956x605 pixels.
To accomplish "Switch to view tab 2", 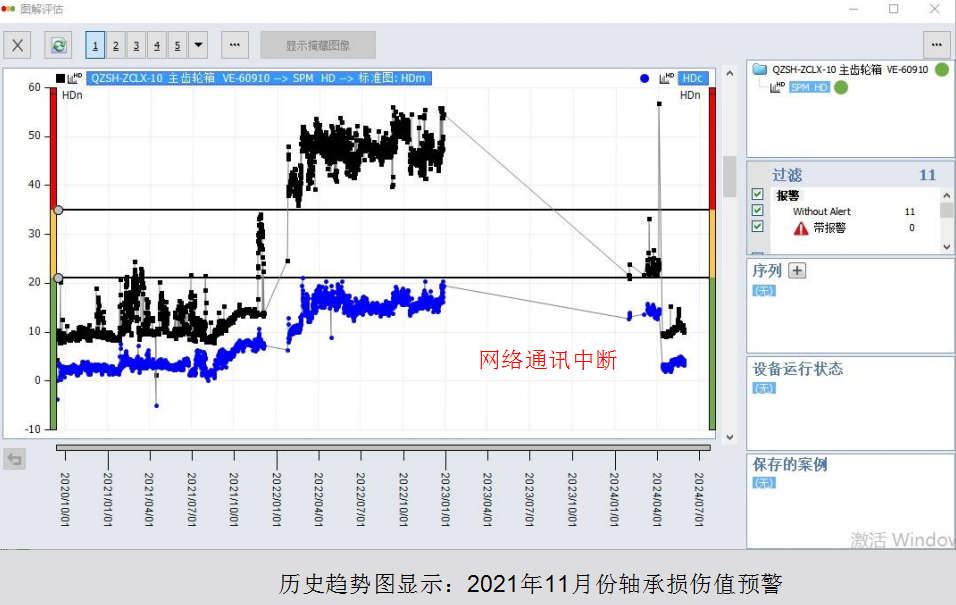I will pyautogui.click(x=116, y=45).
